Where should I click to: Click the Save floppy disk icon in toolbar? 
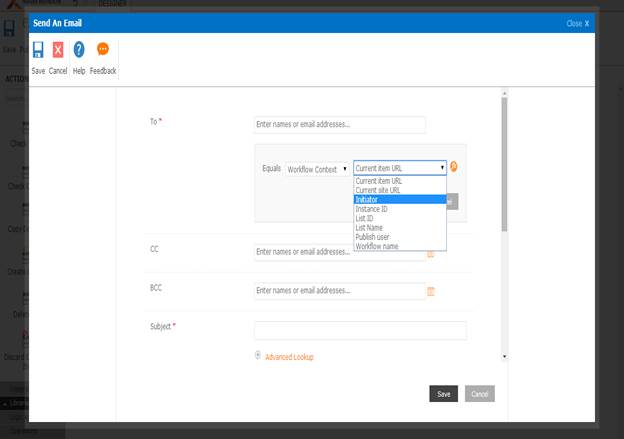[x=38, y=50]
